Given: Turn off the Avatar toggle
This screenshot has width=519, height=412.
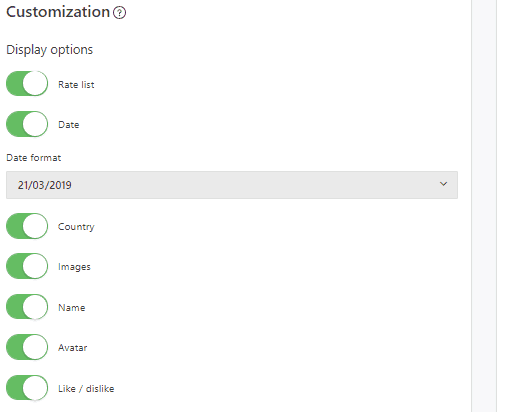Looking at the screenshot, I should click(x=27, y=347).
